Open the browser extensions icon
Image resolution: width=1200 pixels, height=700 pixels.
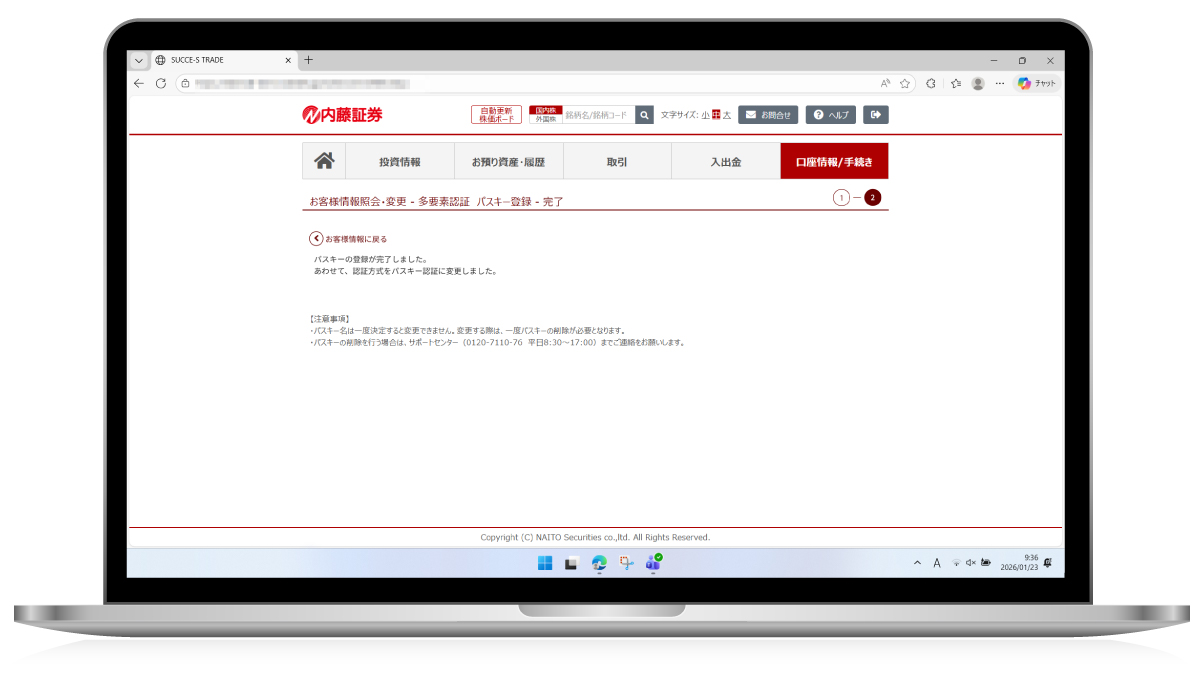(x=931, y=84)
